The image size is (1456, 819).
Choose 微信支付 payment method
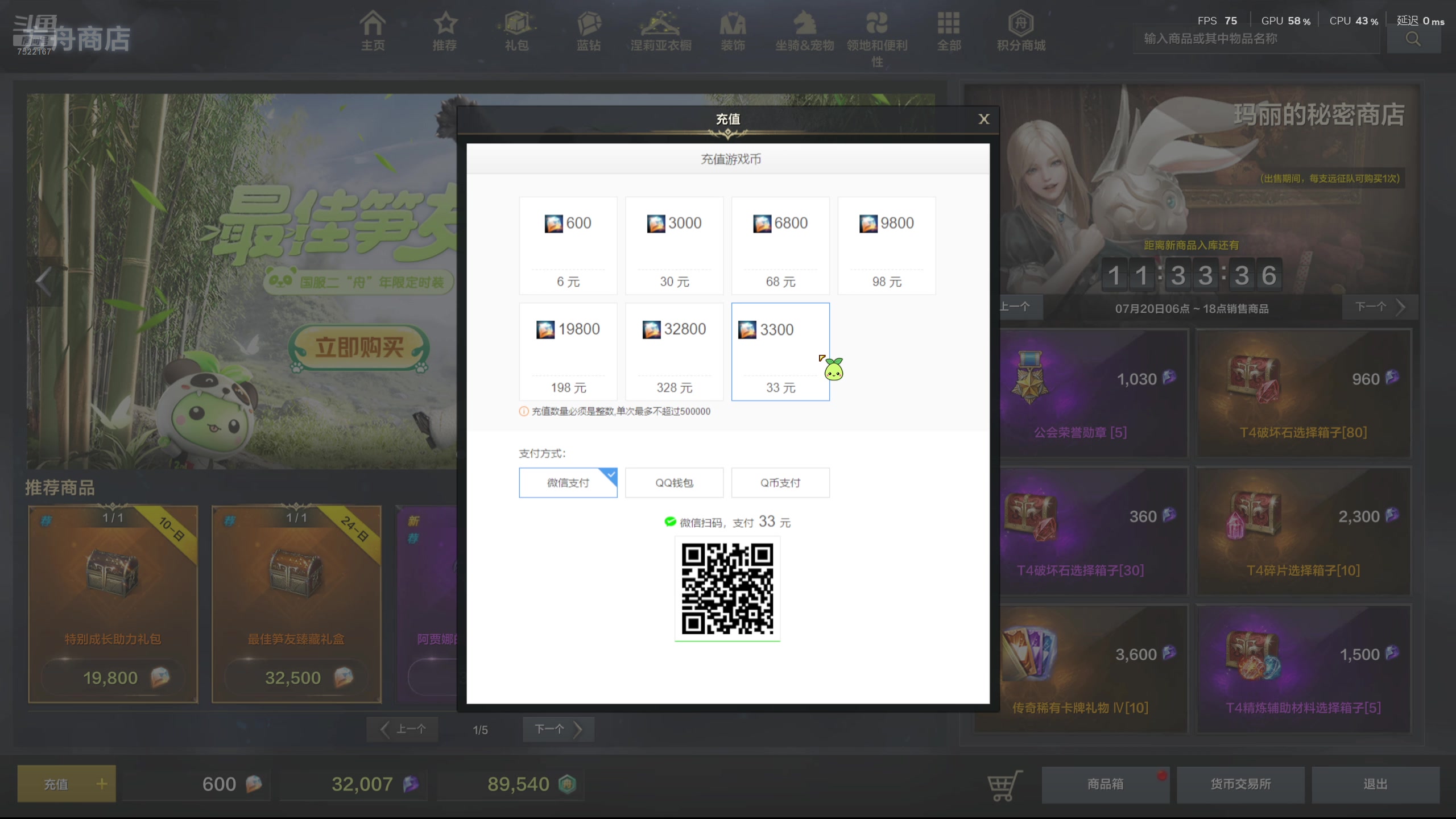(x=568, y=483)
